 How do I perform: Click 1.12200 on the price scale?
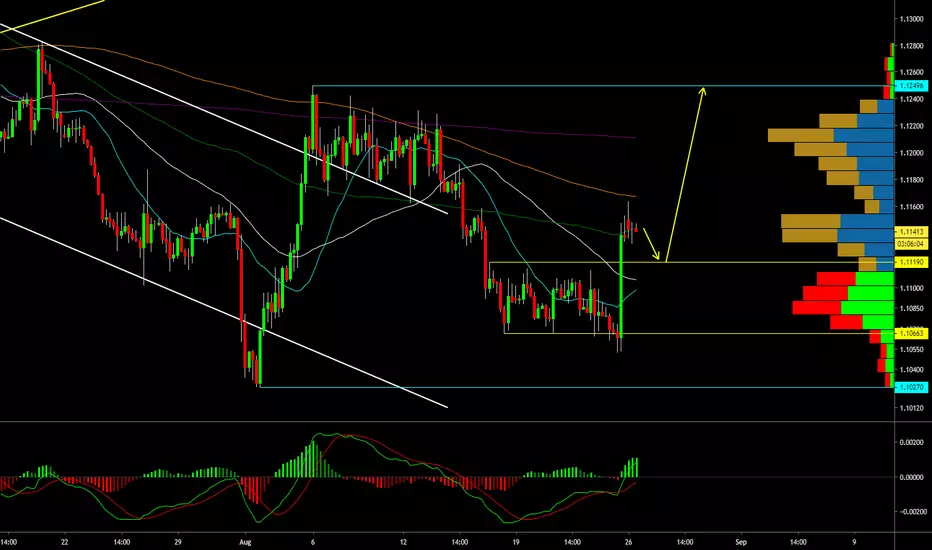click(912, 126)
